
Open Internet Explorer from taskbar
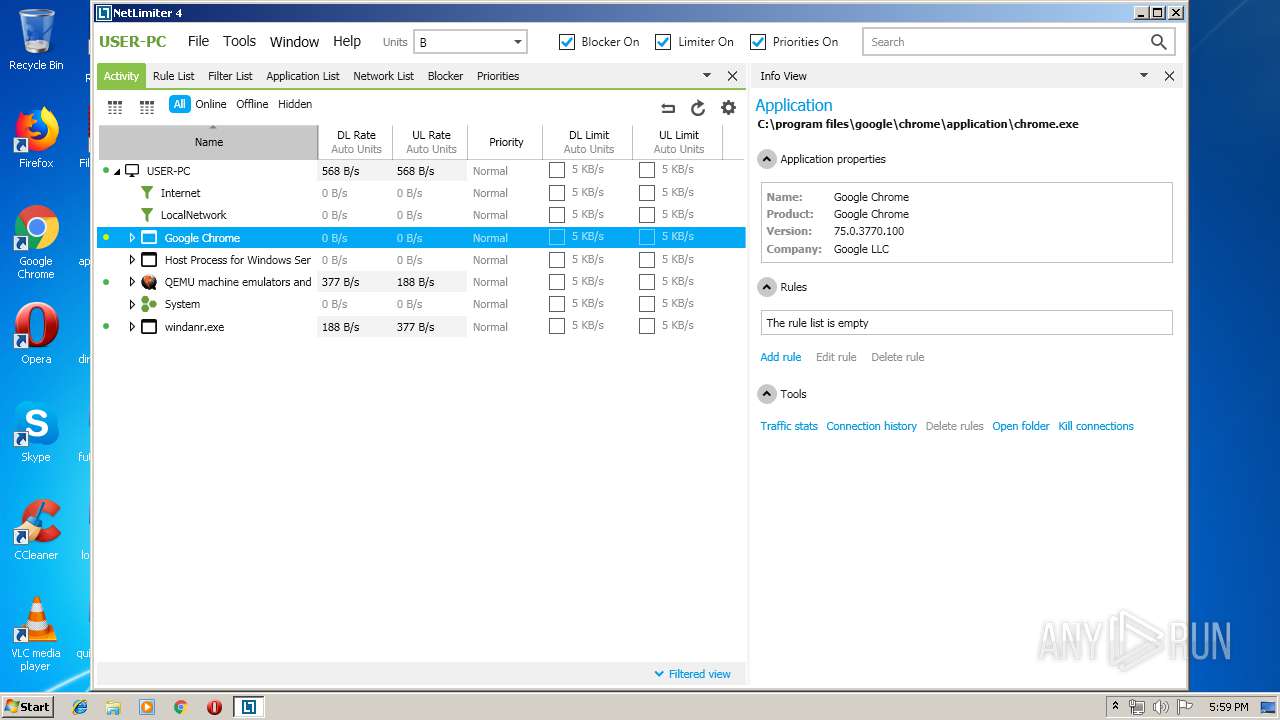pyautogui.click(x=80, y=707)
